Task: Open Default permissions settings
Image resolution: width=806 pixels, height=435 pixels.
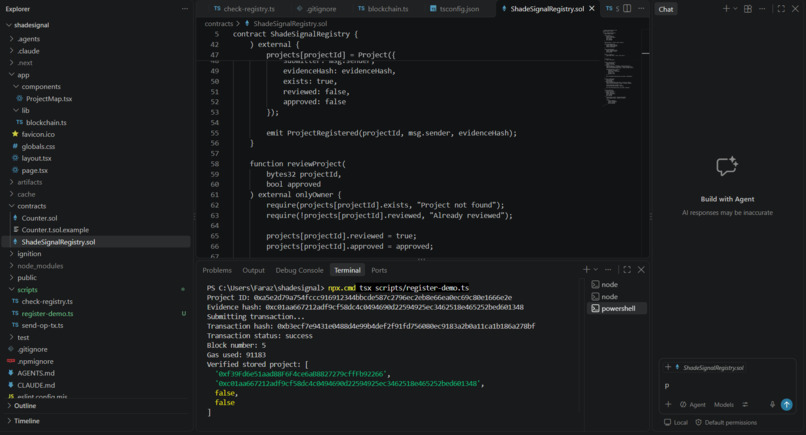Action: click(726, 423)
